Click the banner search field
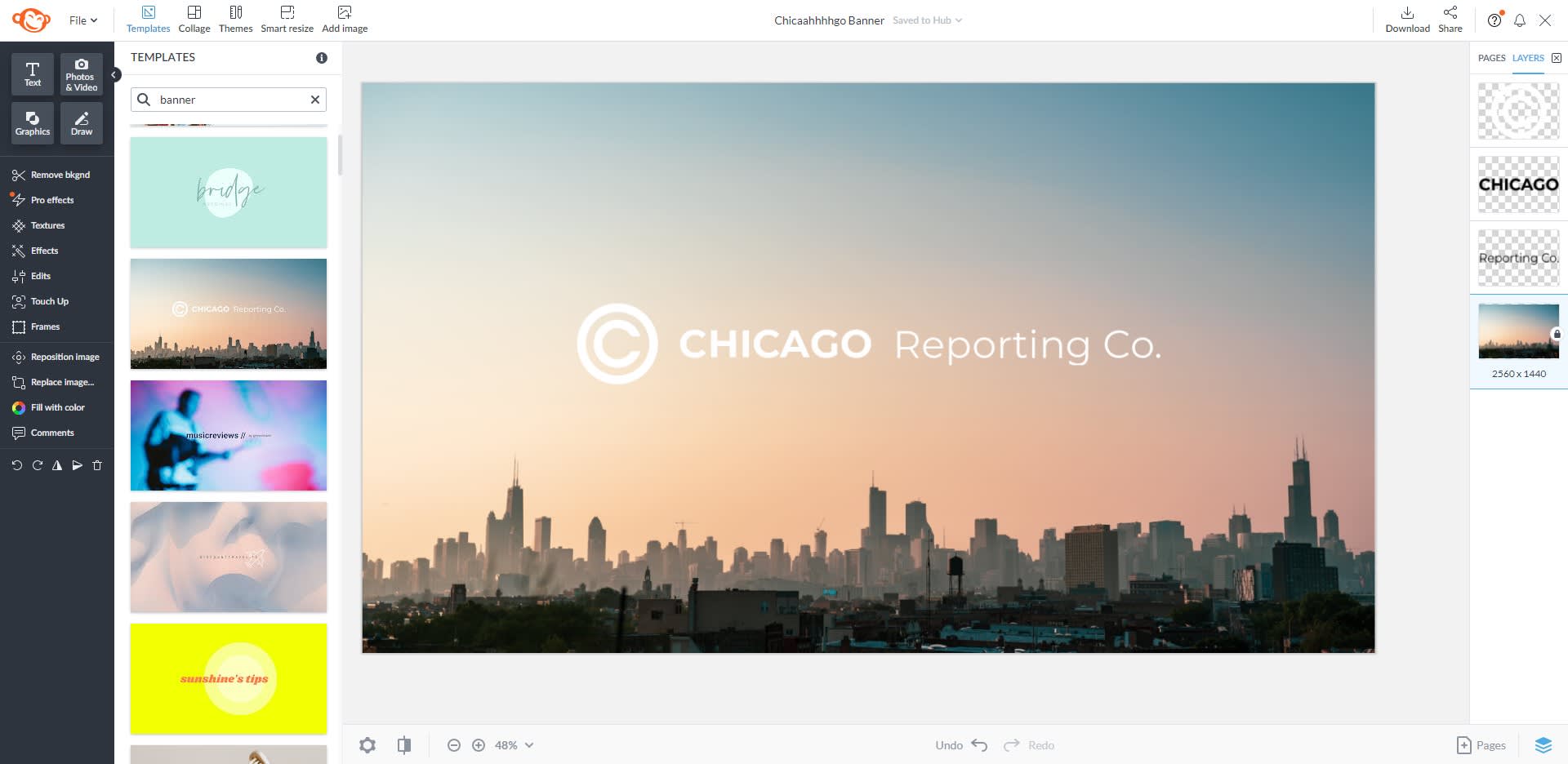This screenshot has height=764, width=1568. point(229,100)
